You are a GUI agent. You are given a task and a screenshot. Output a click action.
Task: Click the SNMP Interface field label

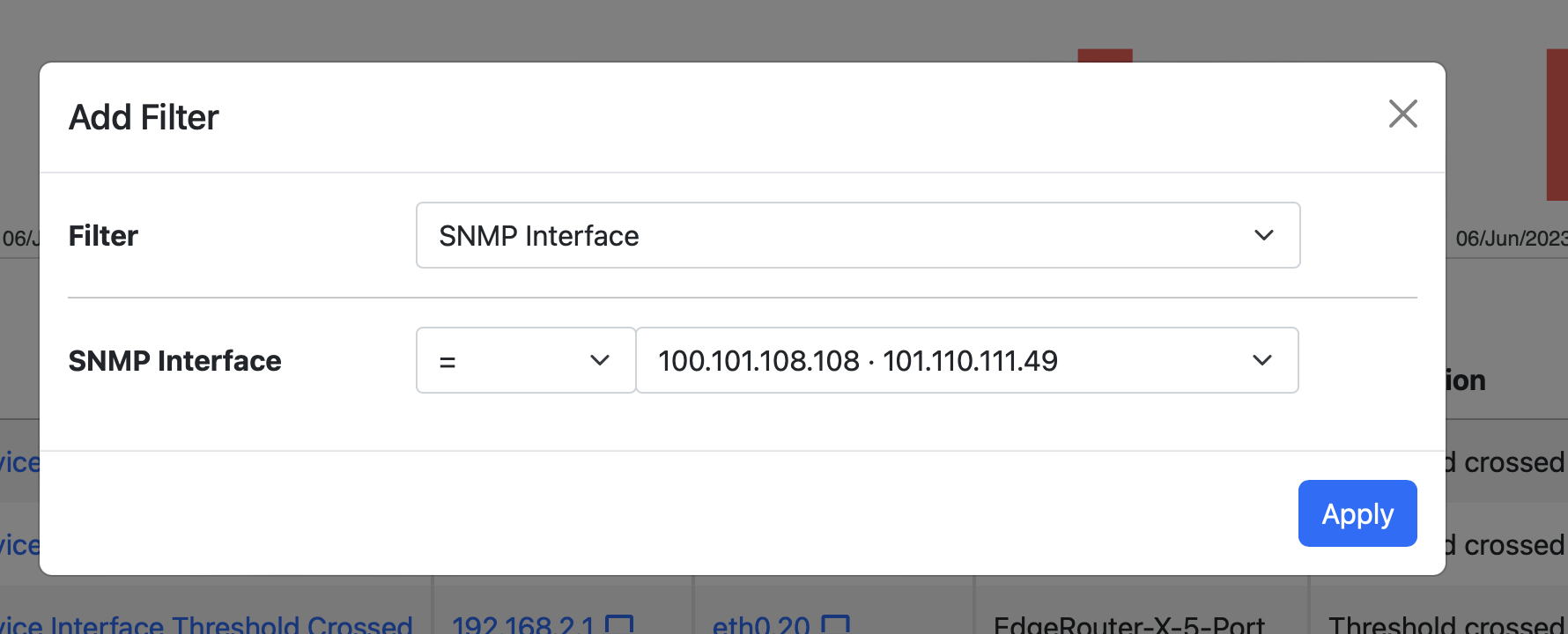click(x=175, y=360)
